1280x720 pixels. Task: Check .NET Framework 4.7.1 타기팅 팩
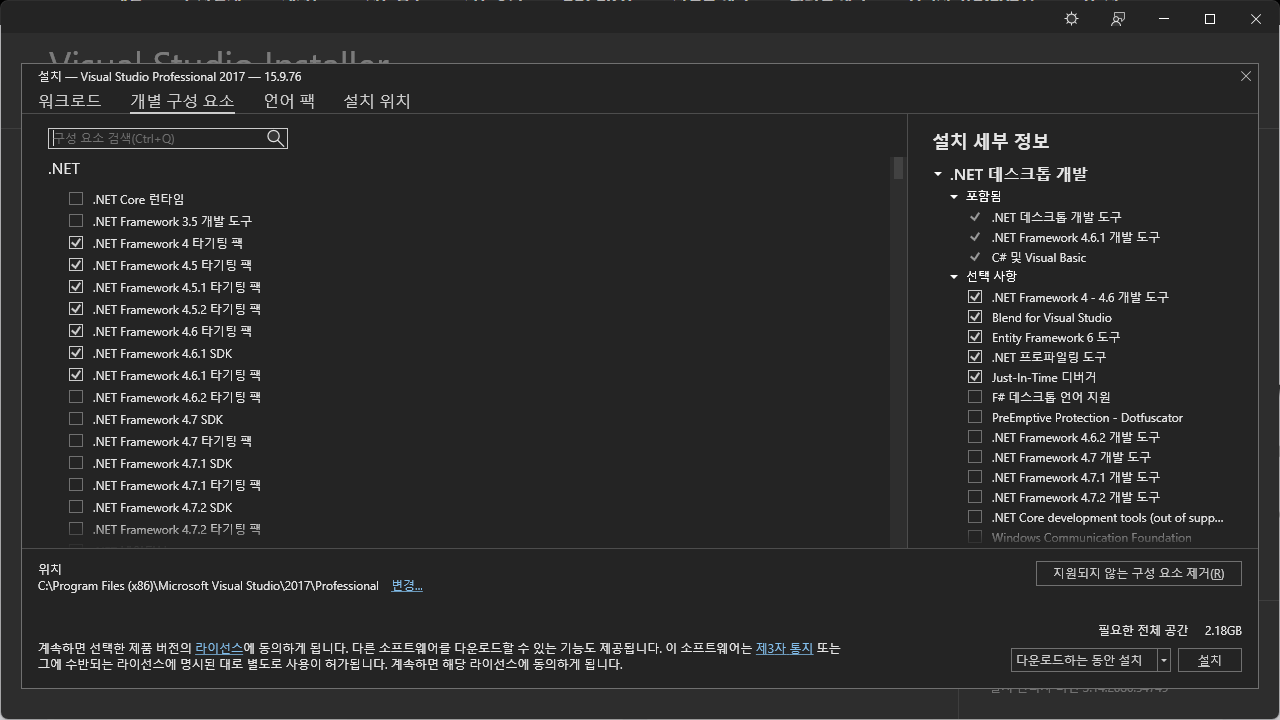[76, 485]
